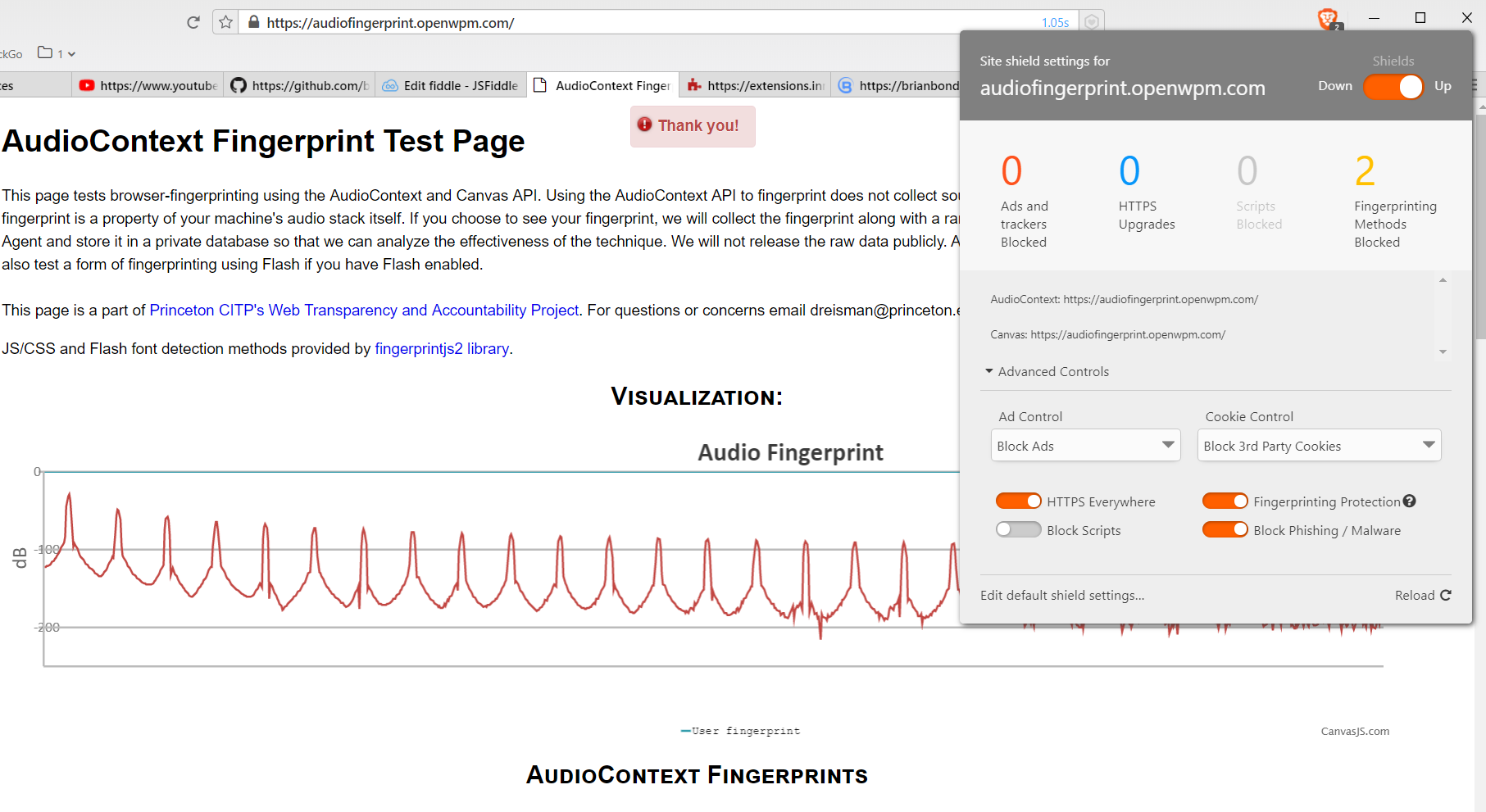Toggle HTTPS Everywhere switch
Image resolution: width=1486 pixels, height=812 pixels.
point(1019,501)
